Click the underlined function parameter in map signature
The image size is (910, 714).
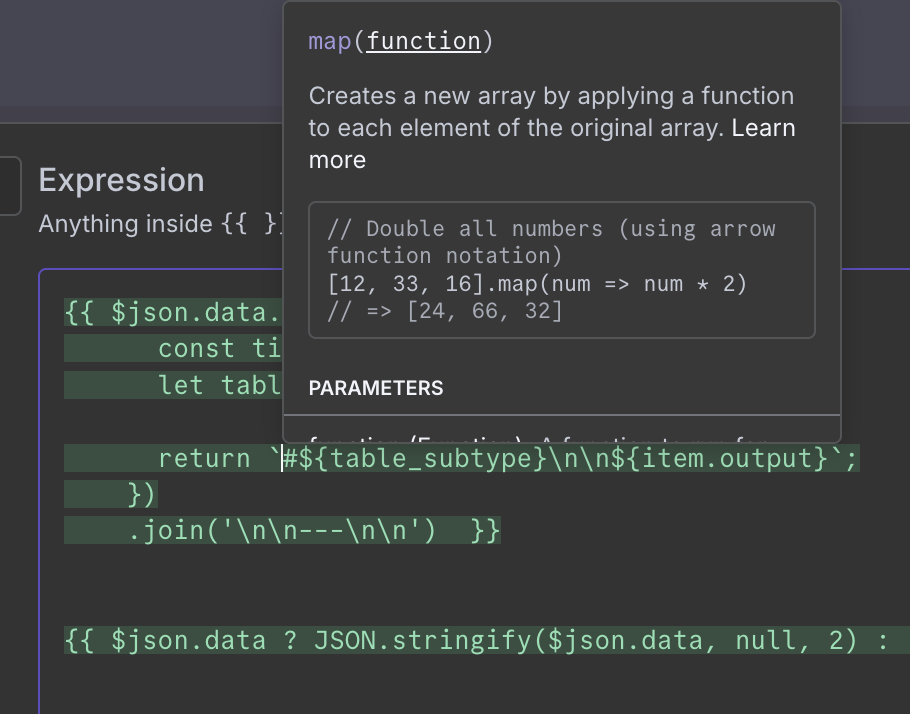tap(424, 41)
